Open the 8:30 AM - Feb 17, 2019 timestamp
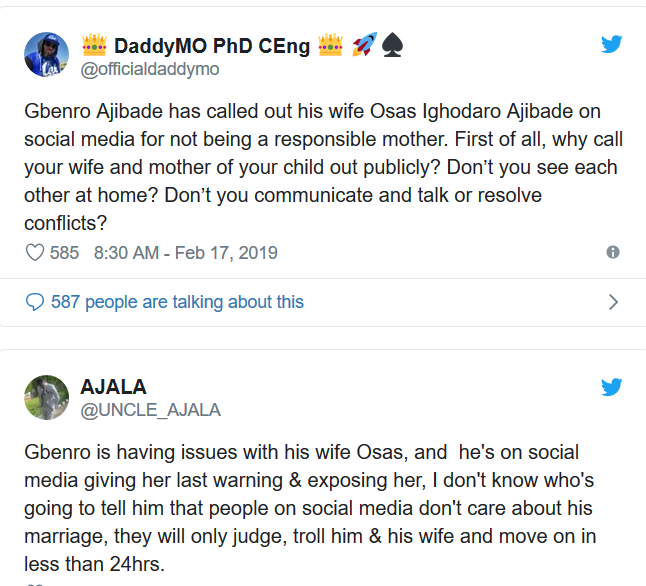Screen dimensions: 646x586 (x=185, y=253)
